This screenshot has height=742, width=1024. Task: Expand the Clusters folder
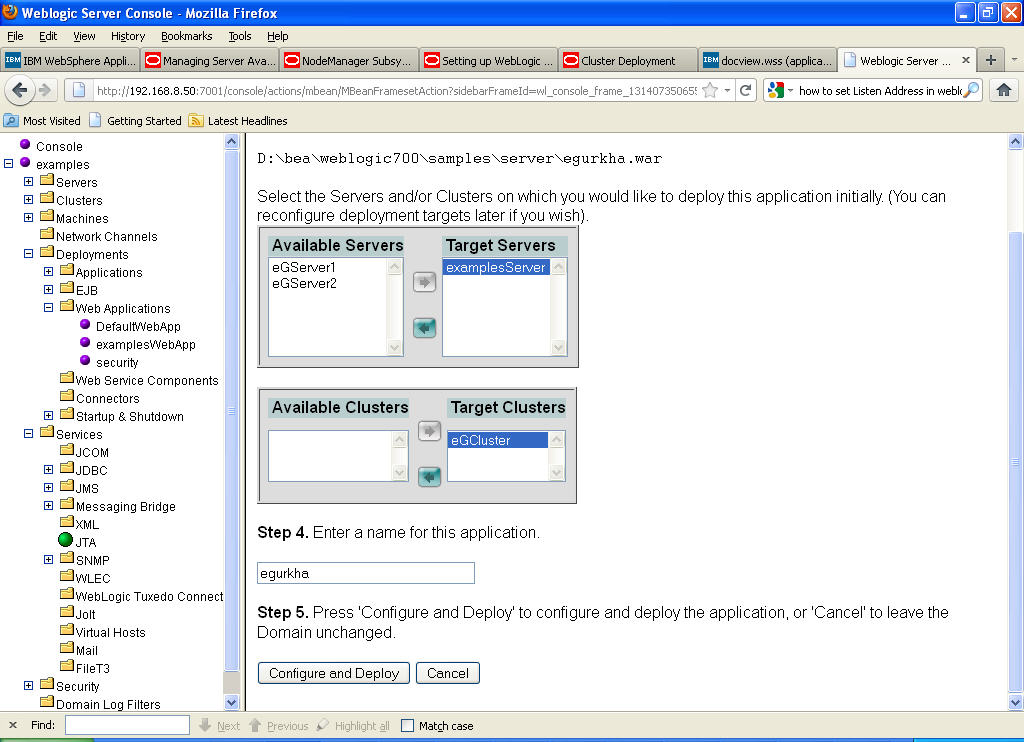click(x=28, y=199)
